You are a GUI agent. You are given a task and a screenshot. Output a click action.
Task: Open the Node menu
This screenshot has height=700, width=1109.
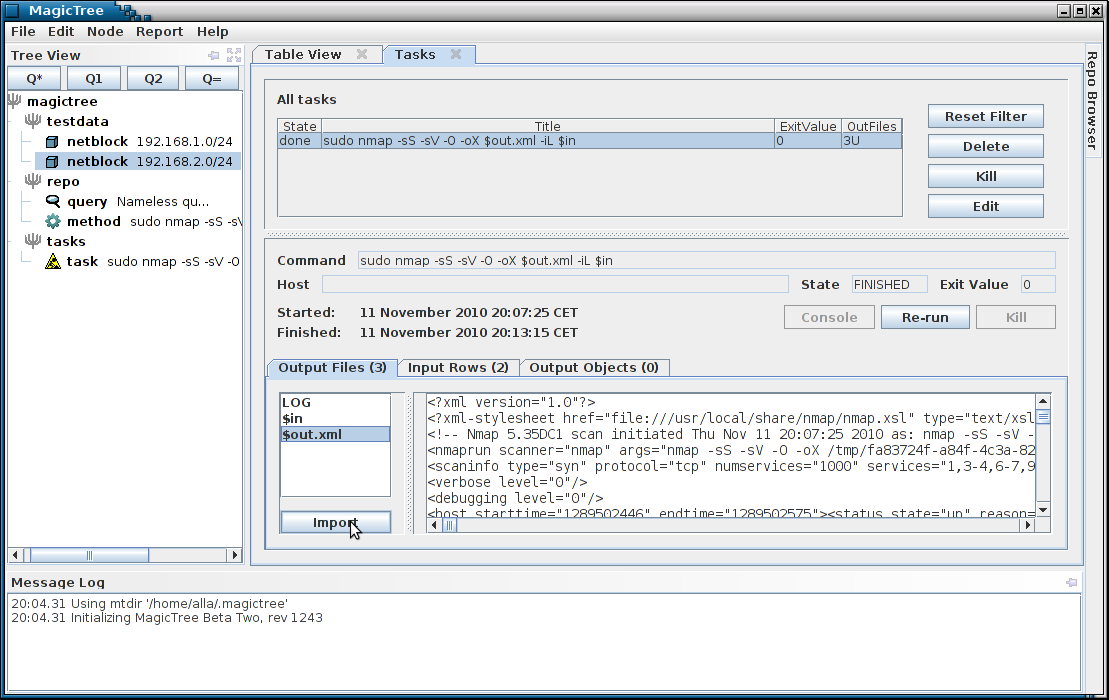tap(105, 31)
